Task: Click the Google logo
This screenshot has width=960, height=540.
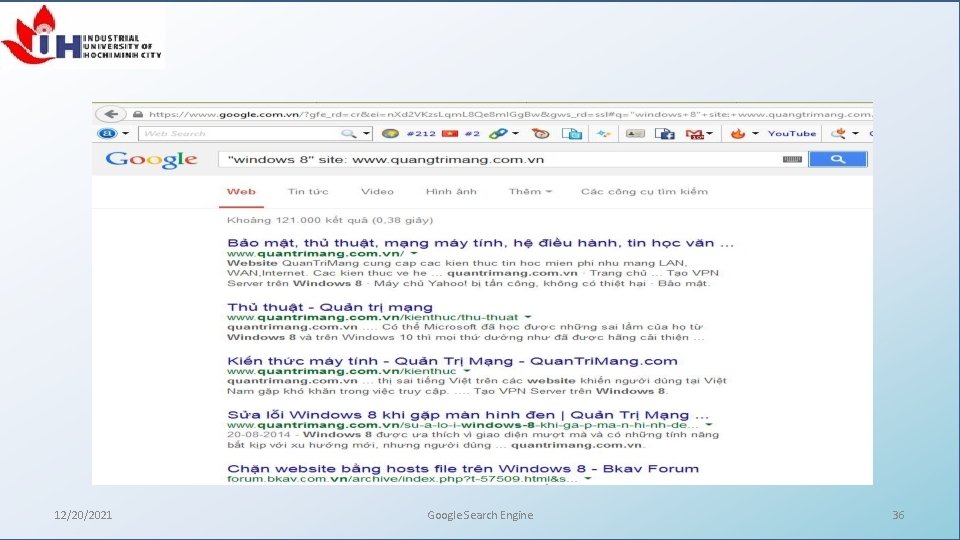Action: click(x=151, y=160)
